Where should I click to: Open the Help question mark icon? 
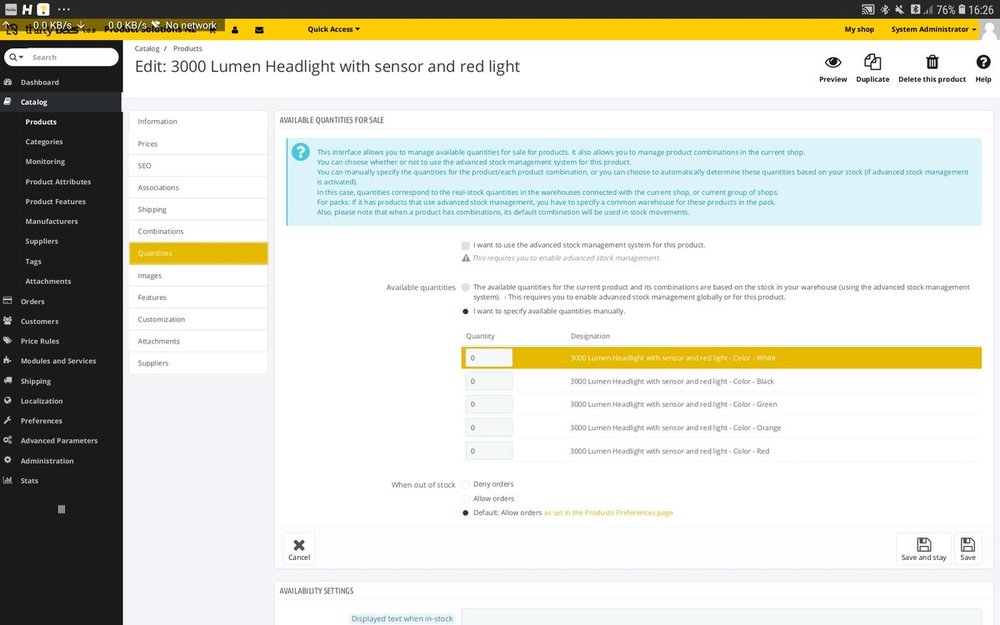(x=983, y=63)
